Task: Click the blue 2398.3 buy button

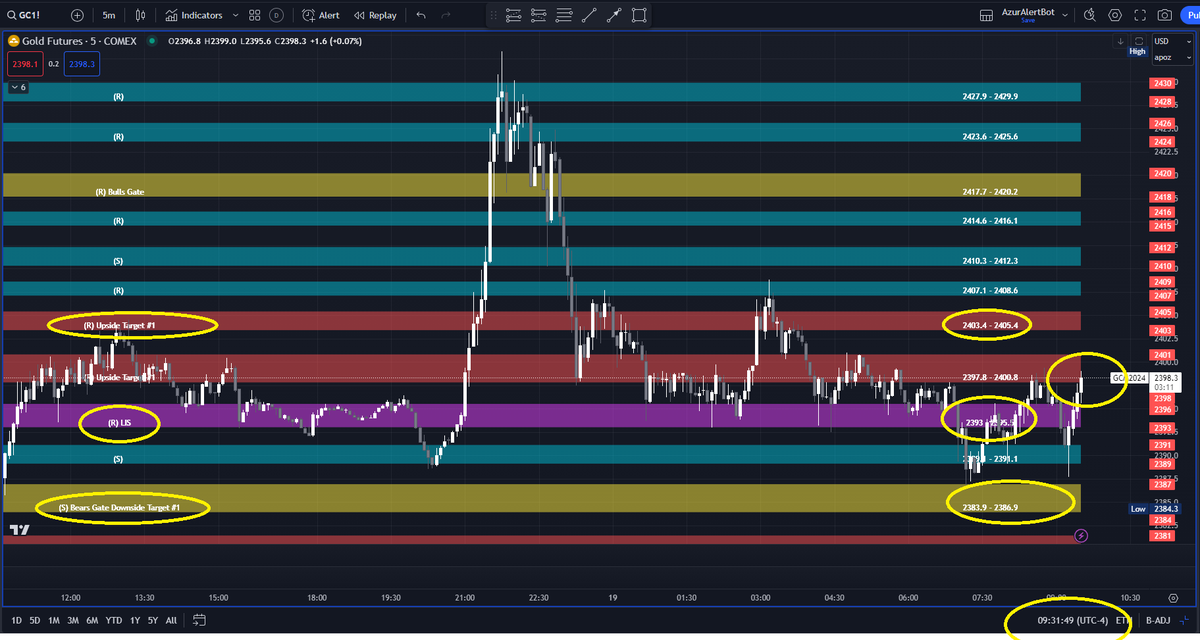Action: click(x=82, y=63)
